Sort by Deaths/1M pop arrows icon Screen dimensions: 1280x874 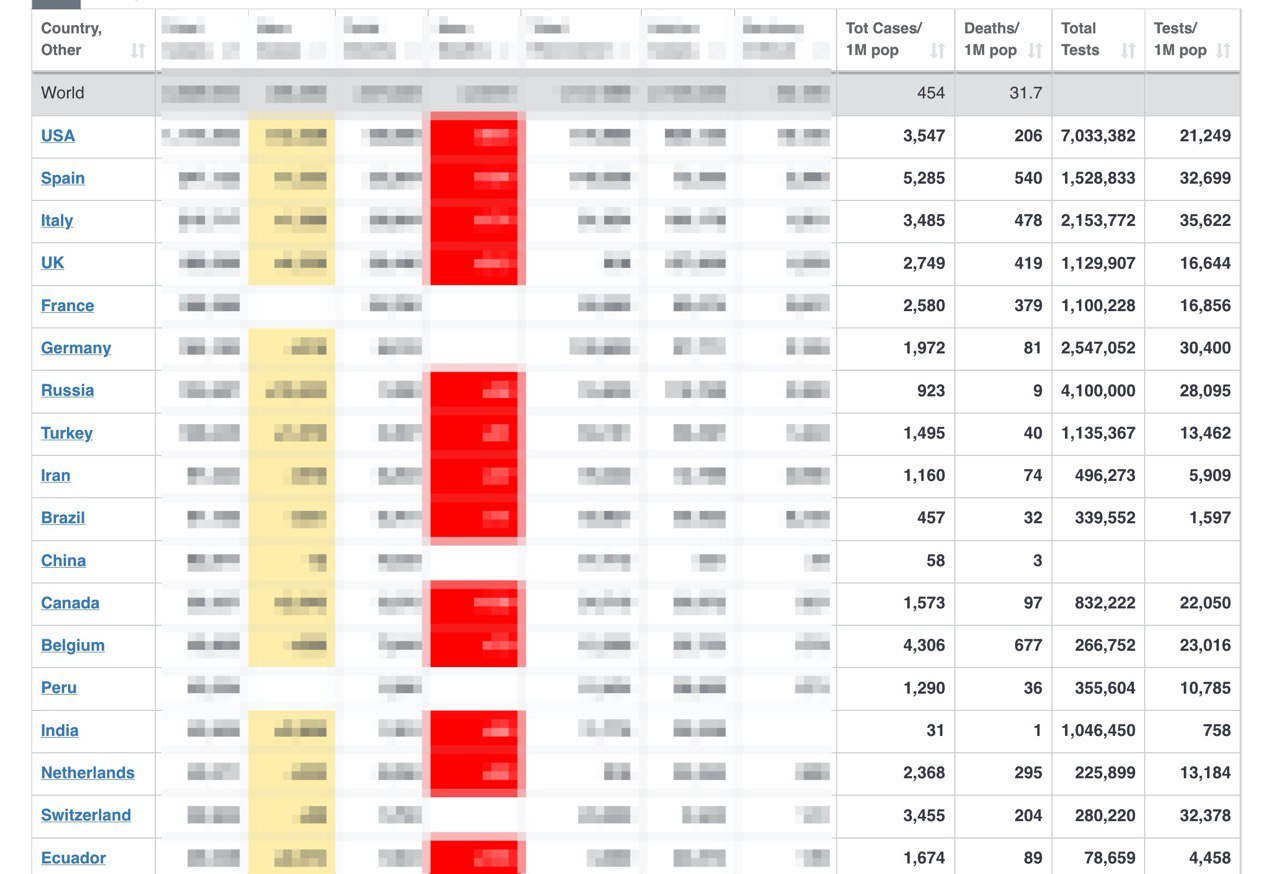click(x=1035, y=51)
